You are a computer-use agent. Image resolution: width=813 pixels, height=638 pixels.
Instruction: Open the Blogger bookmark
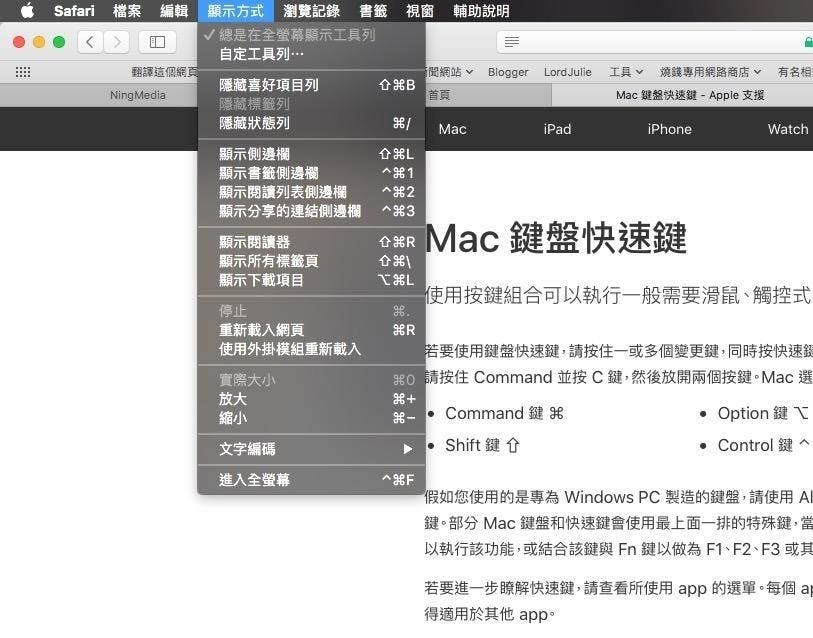pos(508,72)
